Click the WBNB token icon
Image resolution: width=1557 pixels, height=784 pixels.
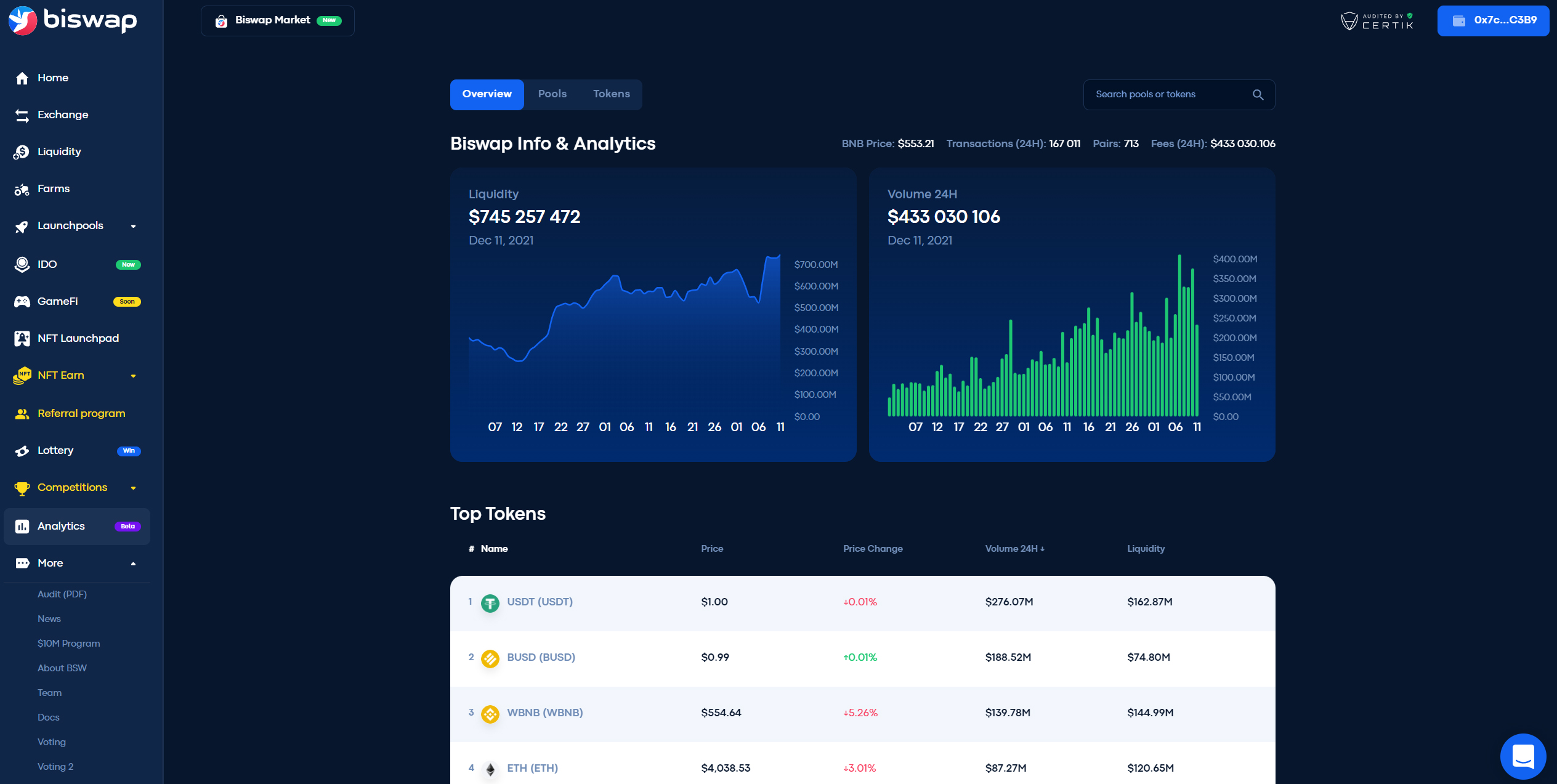(490, 714)
